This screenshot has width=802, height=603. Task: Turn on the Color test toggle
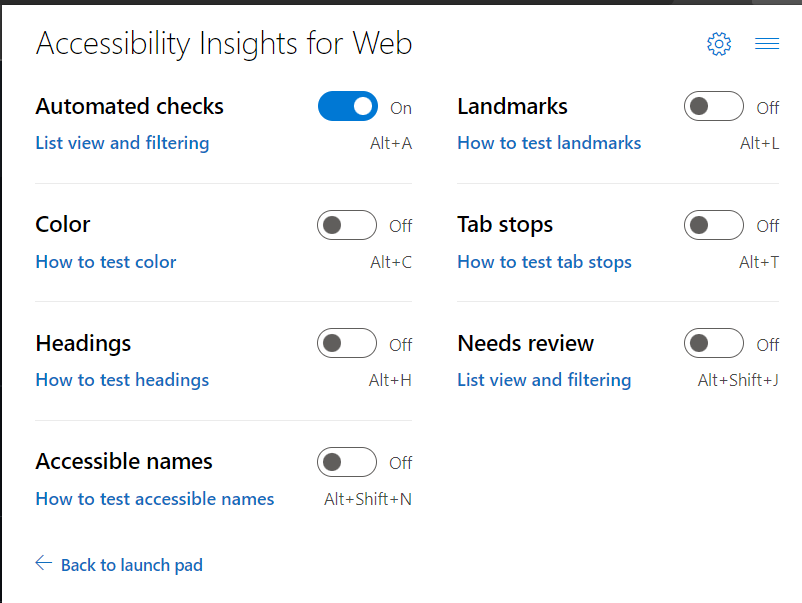point(346,225)
